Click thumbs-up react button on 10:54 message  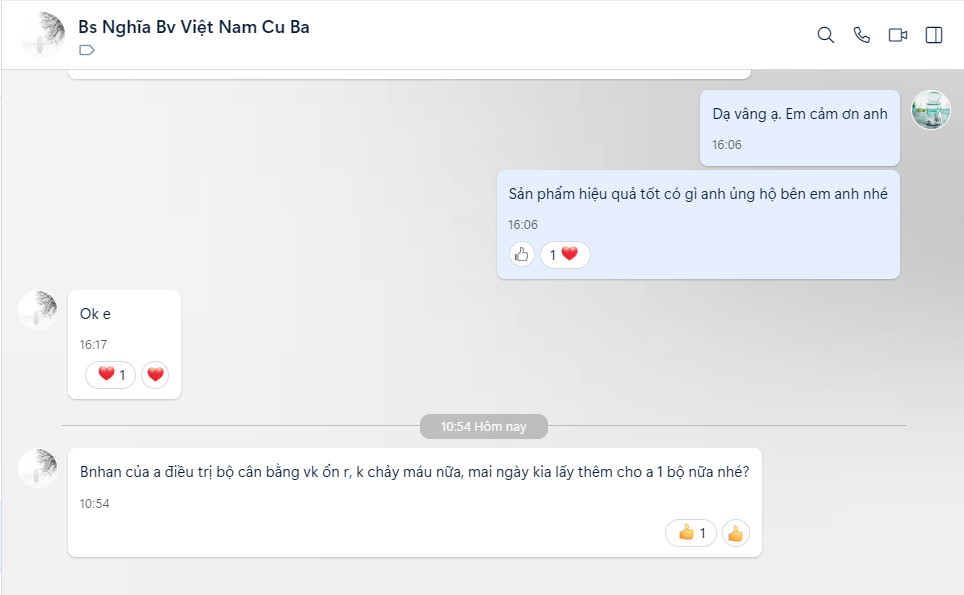735,533
